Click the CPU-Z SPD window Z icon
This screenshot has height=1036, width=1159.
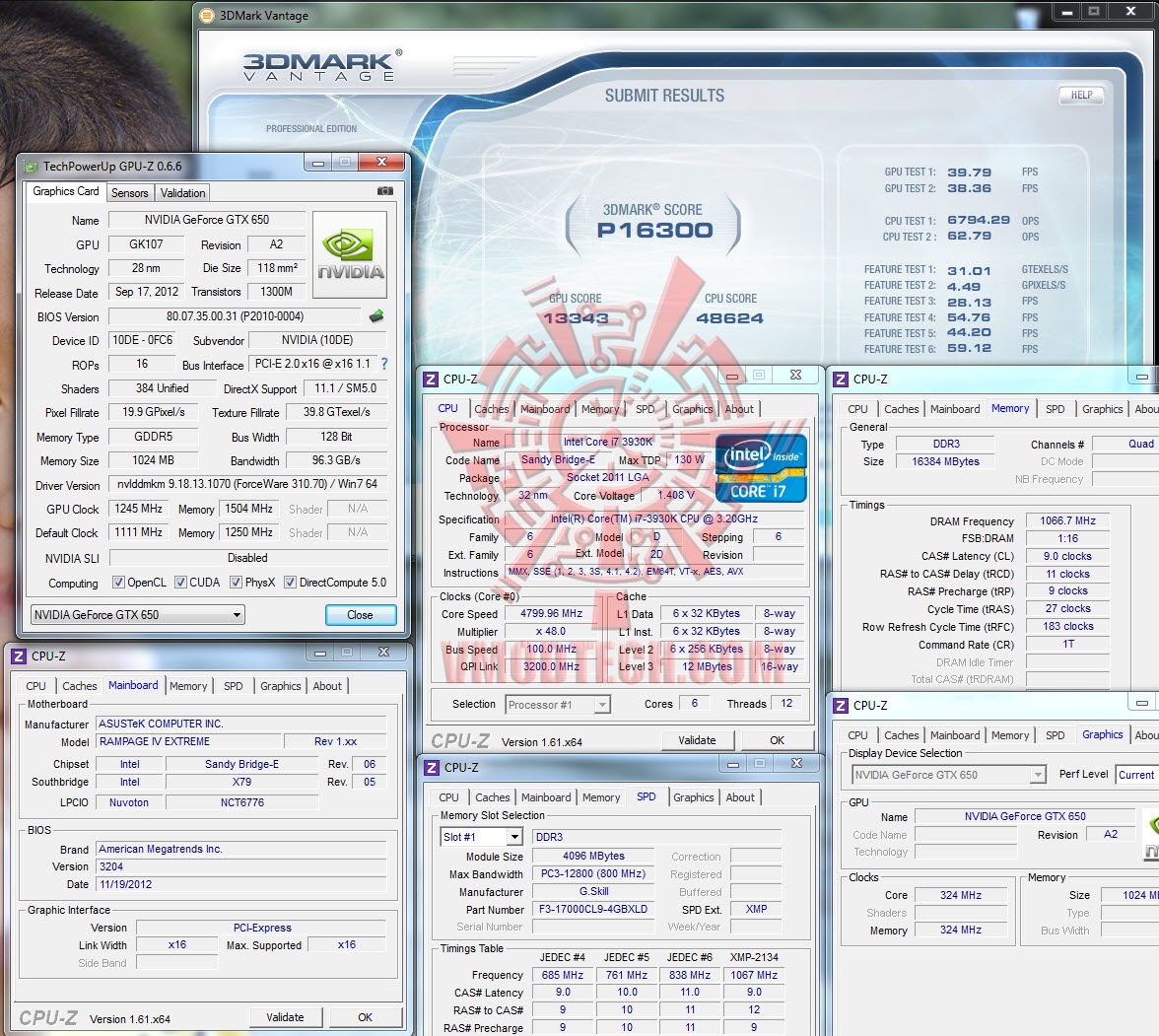pos(432,768)
